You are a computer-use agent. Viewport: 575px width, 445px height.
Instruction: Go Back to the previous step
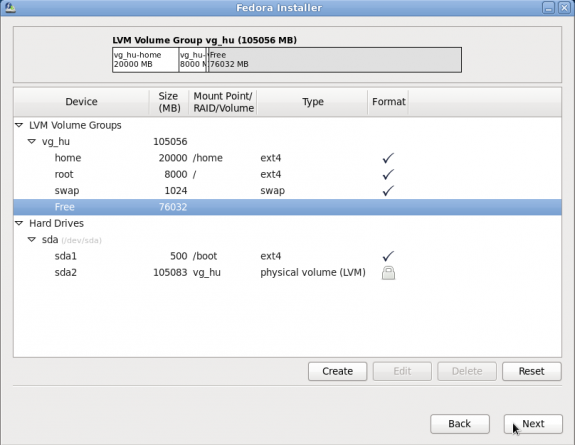point(460,424)
